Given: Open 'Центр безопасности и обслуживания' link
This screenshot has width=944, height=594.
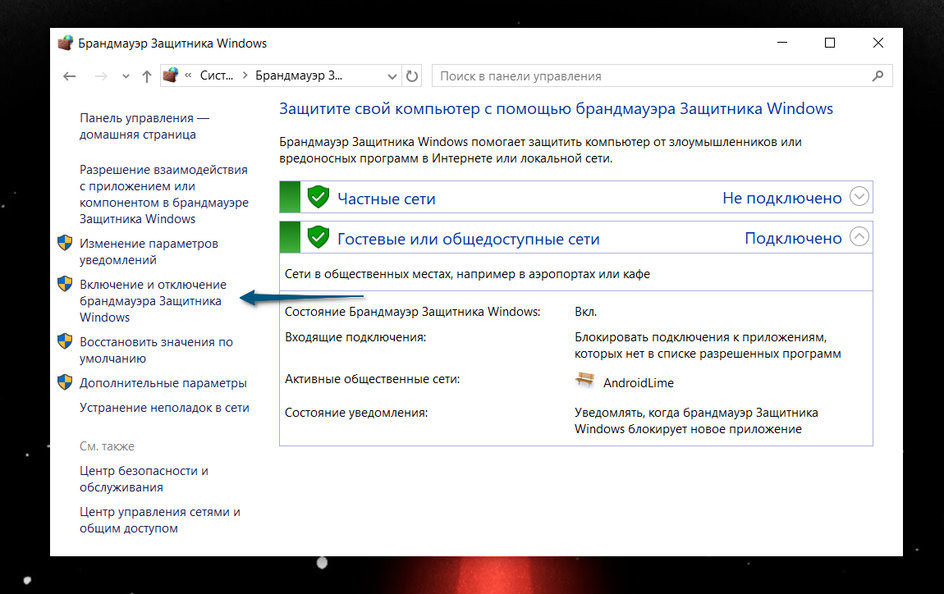Looking at the screenshot, I should tap(144, 479).
